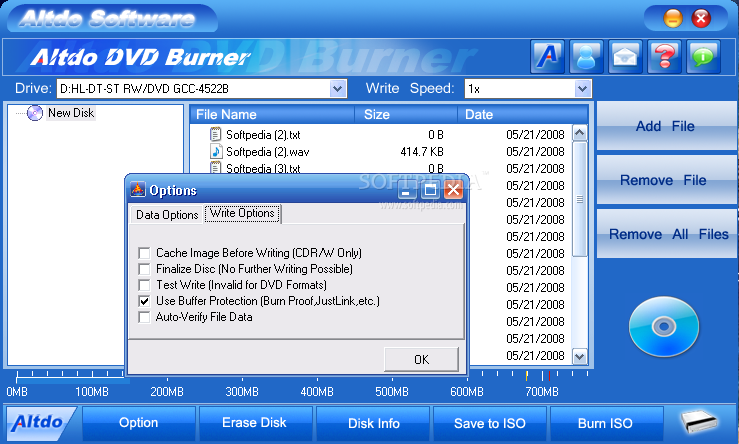Switch to the Data Options tab
This screenshot has width=739, height=444.
[x=167, y=215]
